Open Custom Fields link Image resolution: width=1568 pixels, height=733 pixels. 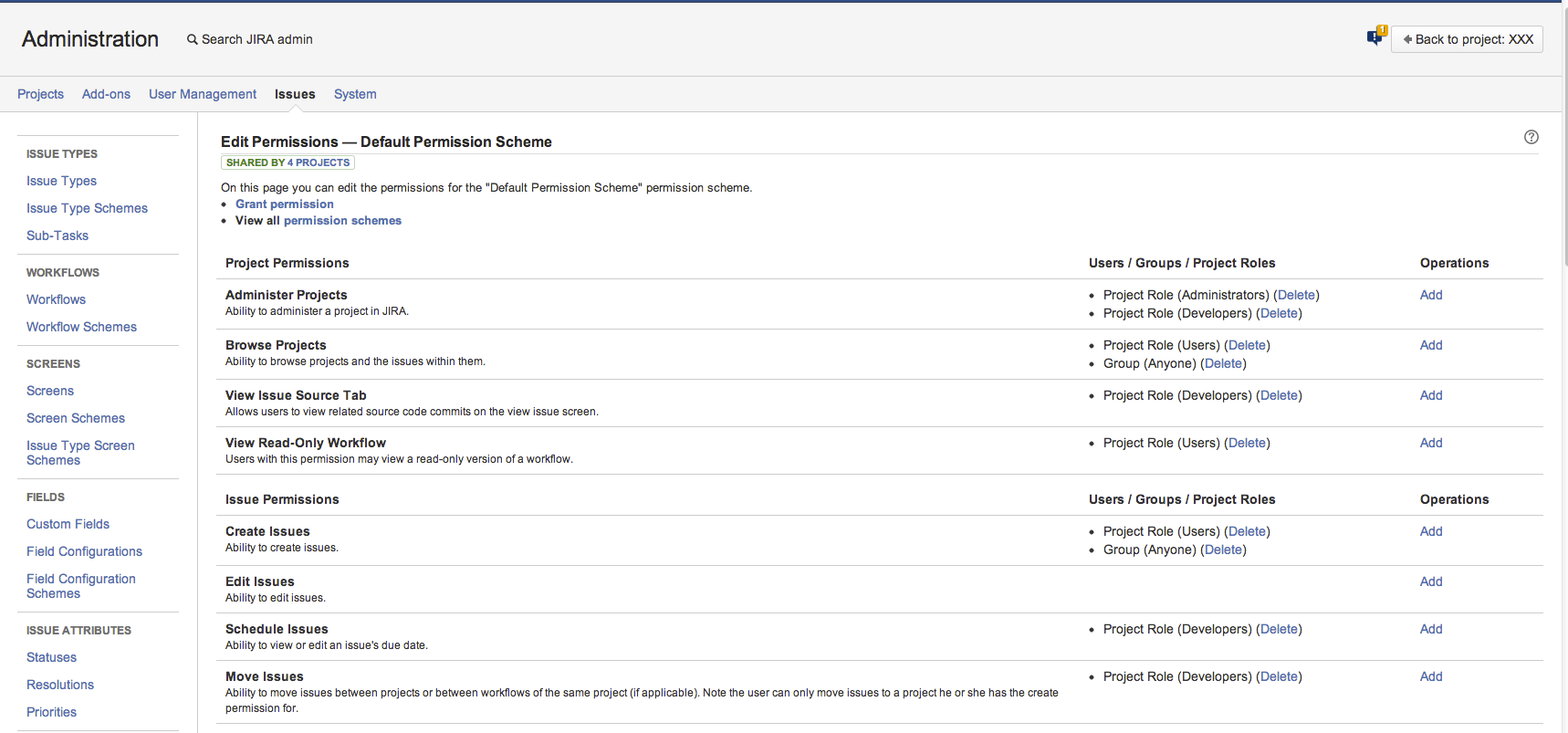coord(68,524)
